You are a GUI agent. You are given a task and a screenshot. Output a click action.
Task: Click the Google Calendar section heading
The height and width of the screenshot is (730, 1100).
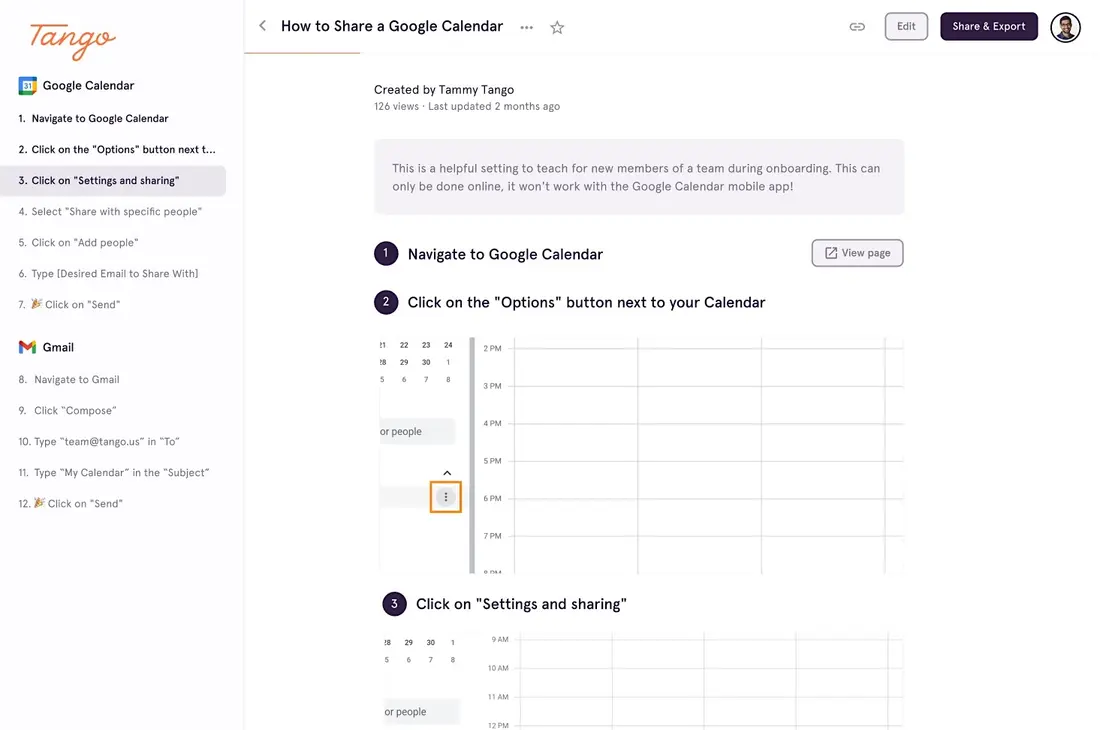(88, 86)
